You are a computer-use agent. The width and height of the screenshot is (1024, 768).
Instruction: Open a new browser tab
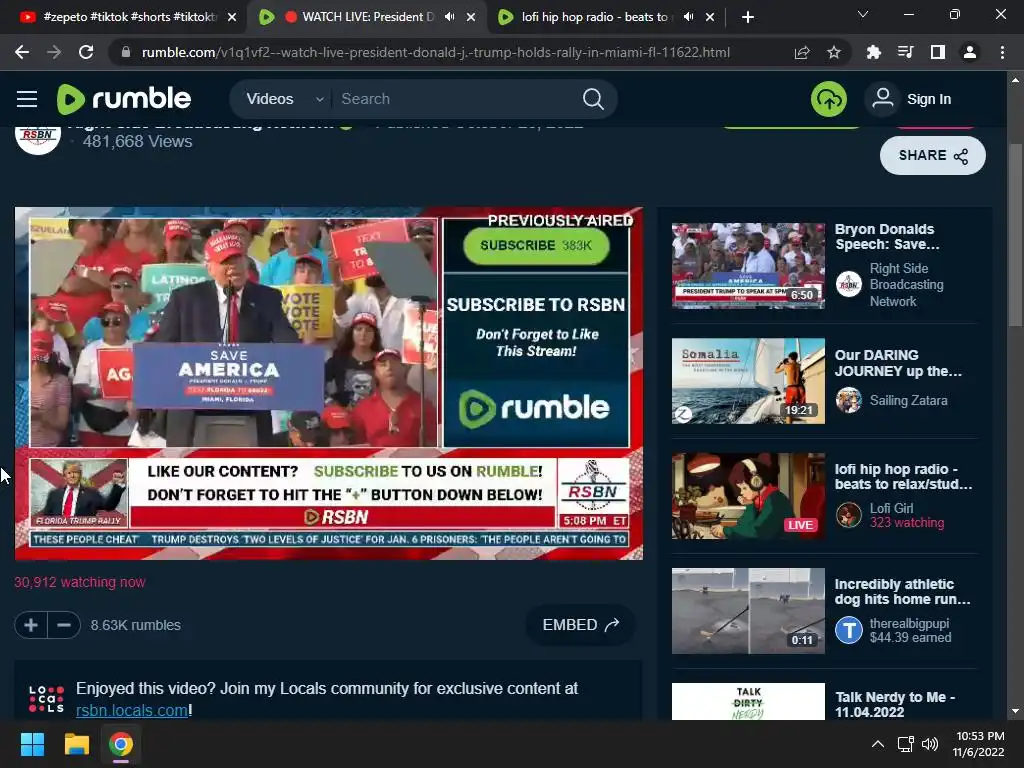748,17
